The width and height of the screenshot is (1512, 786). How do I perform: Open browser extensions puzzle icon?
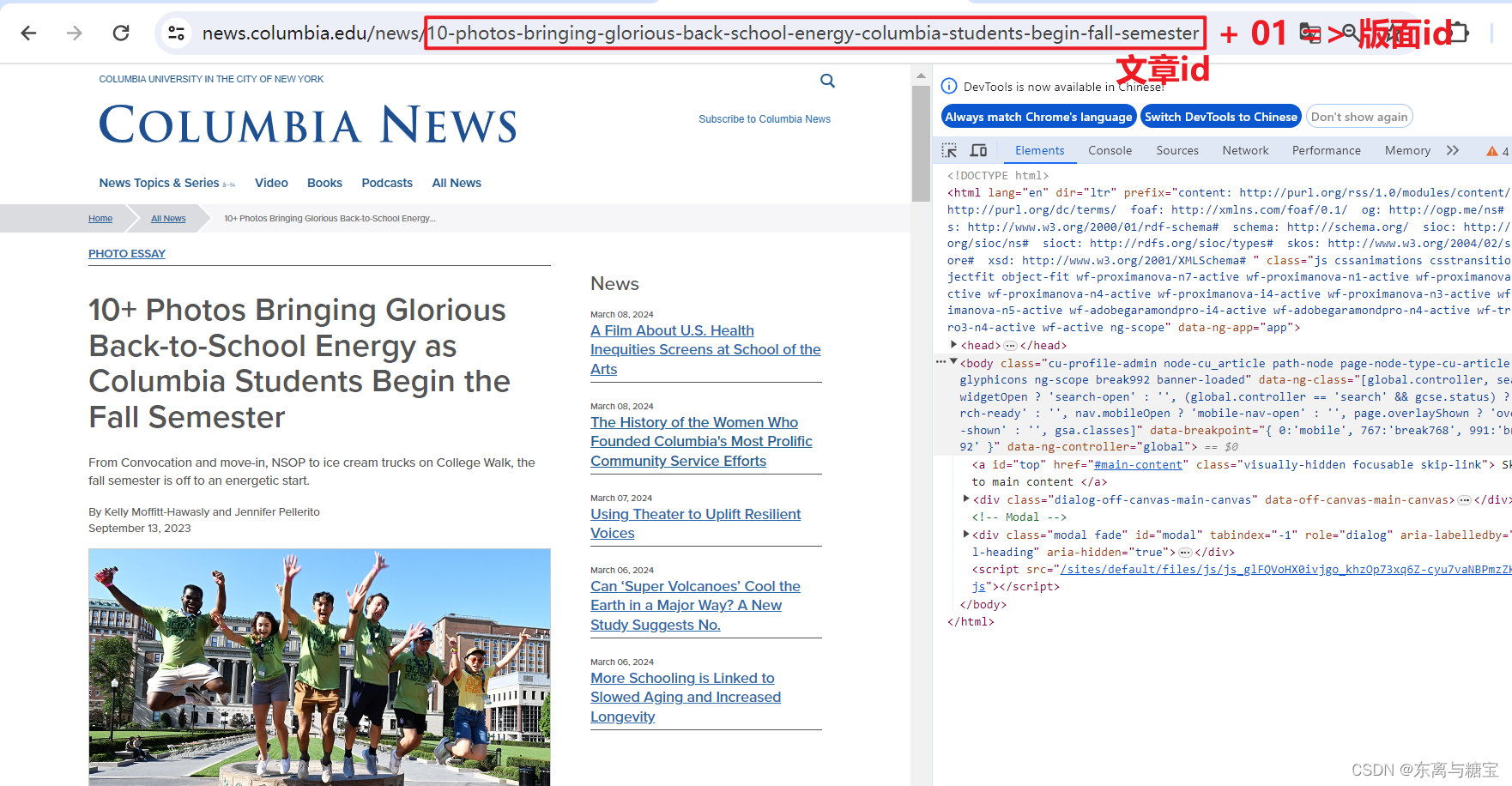coord(1460,33)
